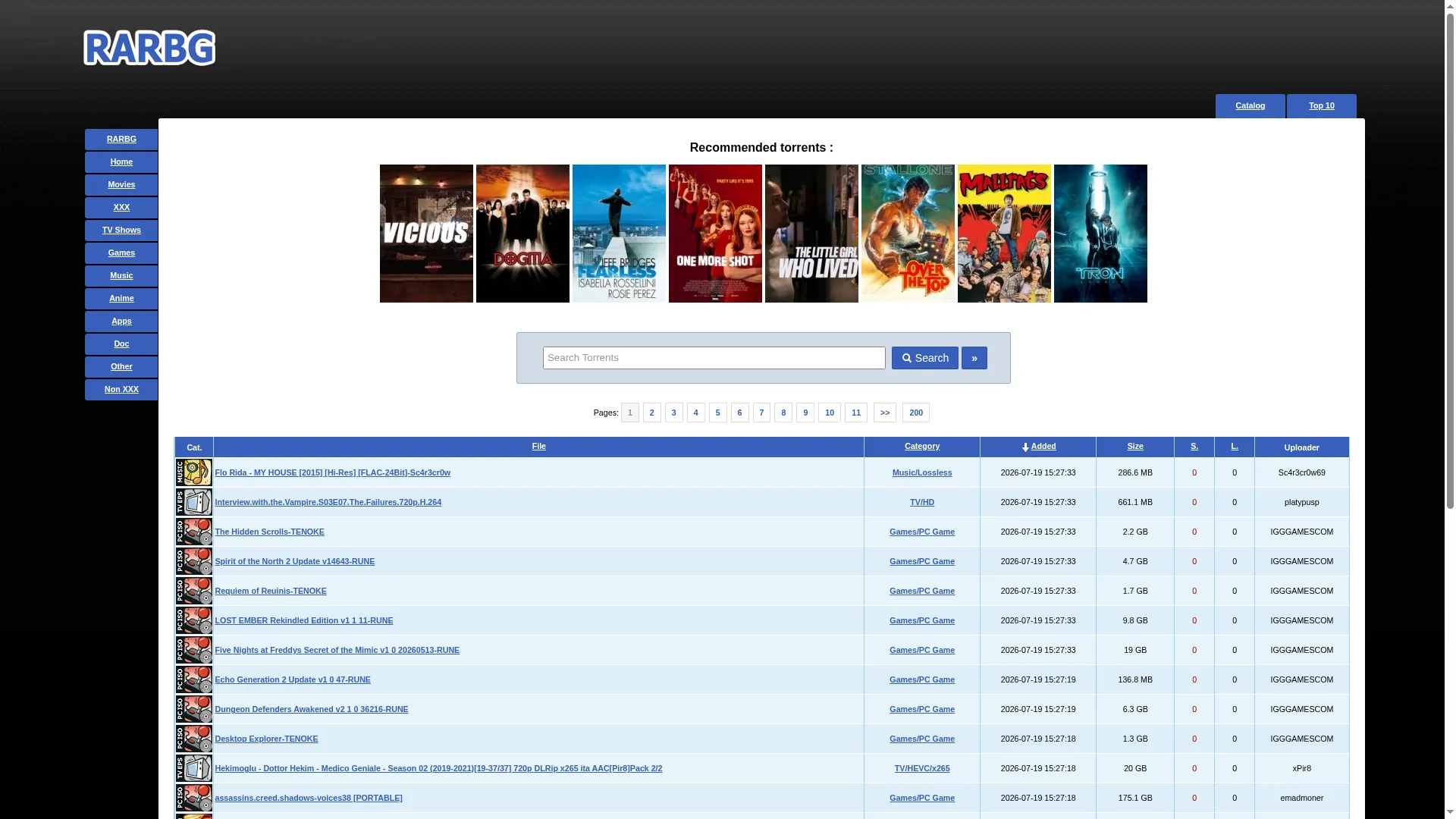Go to page 11 of results
The image size is (1456, 819).
[856, 413]
